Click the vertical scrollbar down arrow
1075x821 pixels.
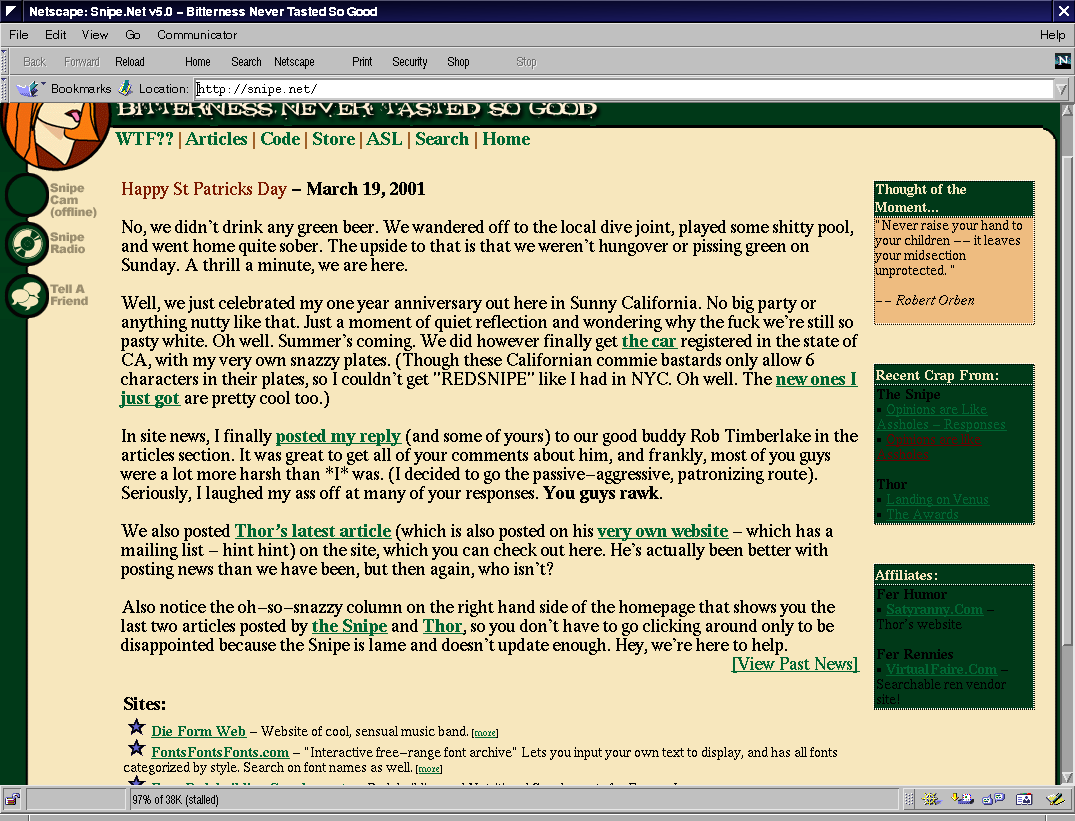tap(1066, 777)
